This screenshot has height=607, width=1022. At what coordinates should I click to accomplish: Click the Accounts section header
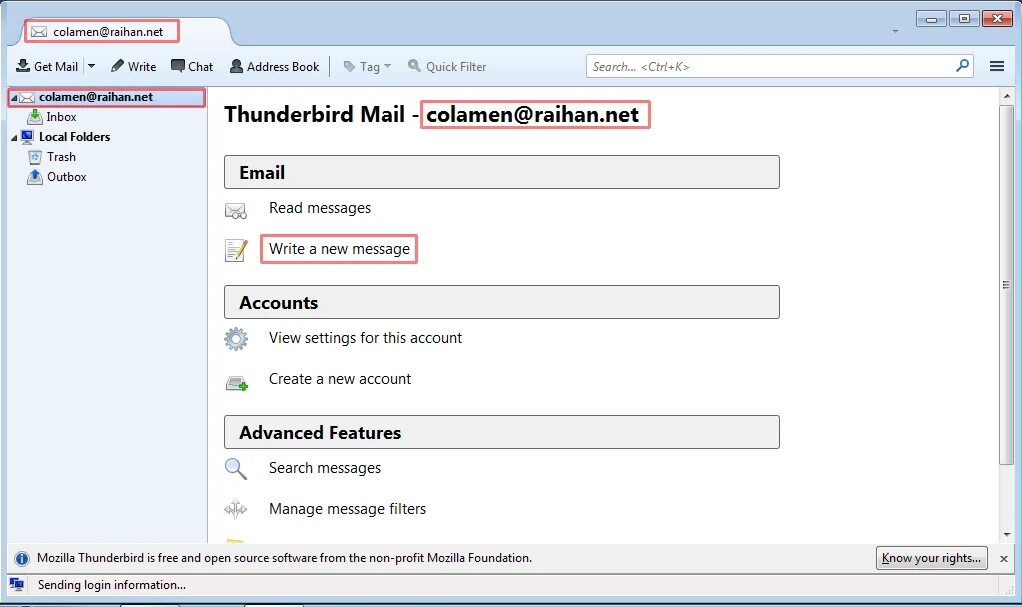pos(502,302)
